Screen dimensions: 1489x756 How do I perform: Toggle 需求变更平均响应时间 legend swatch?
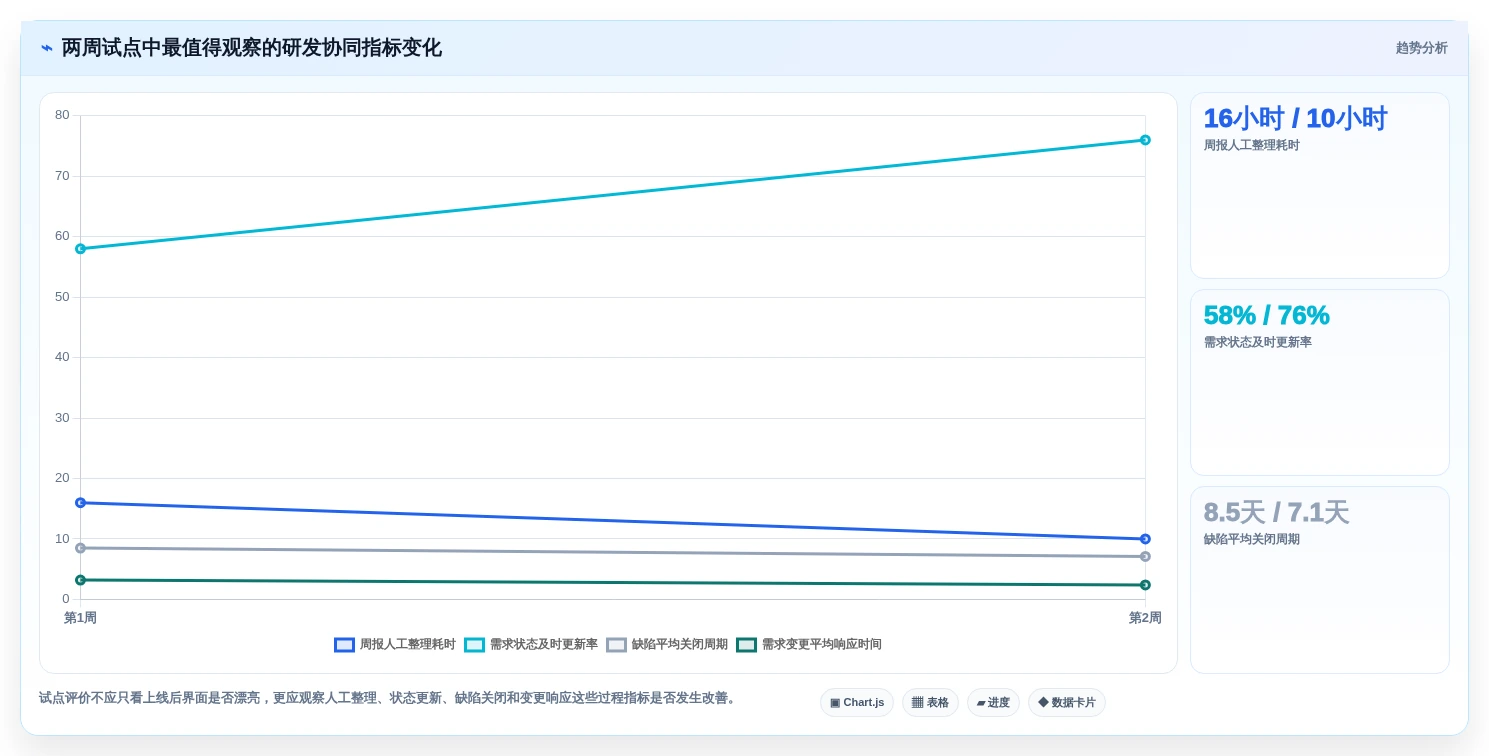[x=746, y=645]
